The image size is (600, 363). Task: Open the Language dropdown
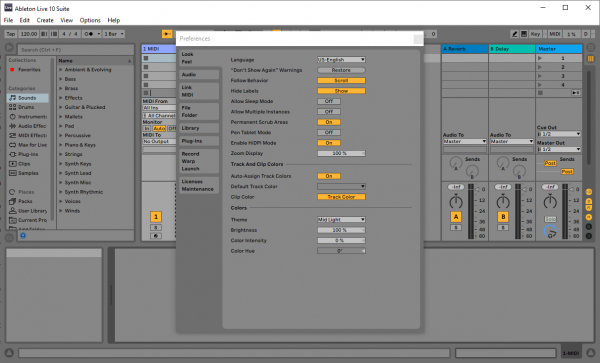coord(341,60)
